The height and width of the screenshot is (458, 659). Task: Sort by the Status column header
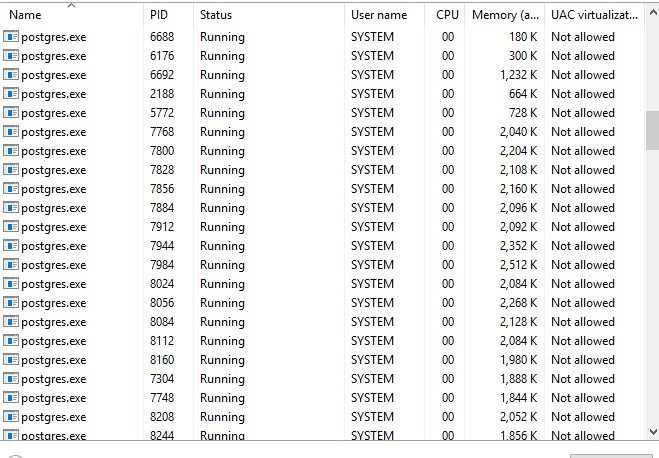(269, 15)
